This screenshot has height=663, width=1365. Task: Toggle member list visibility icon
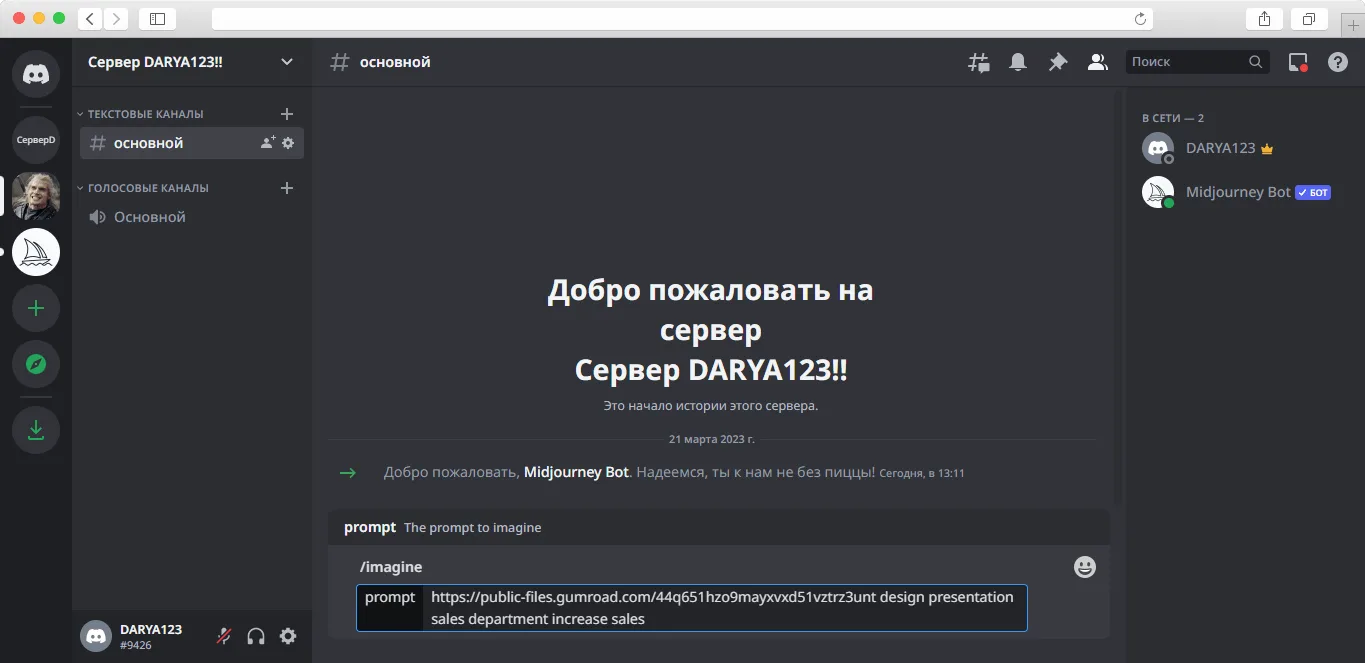pyautogui.click(x=1097, y=62)
